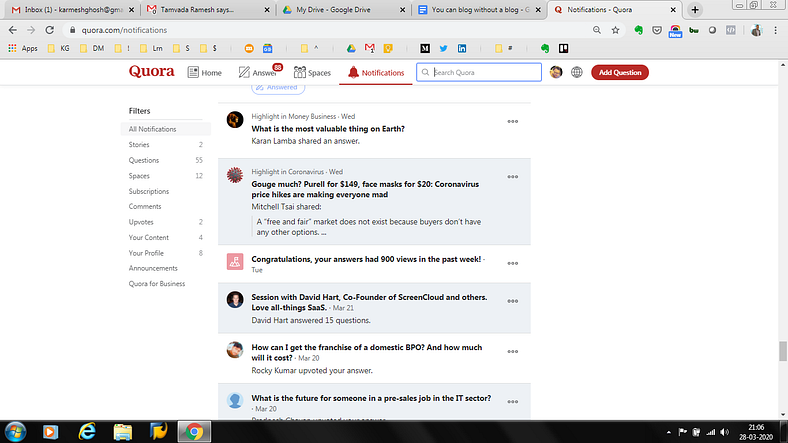This screenshot has width=788, height=443.
Task: Click the address bar URL
Action: [x=124, y=30]
